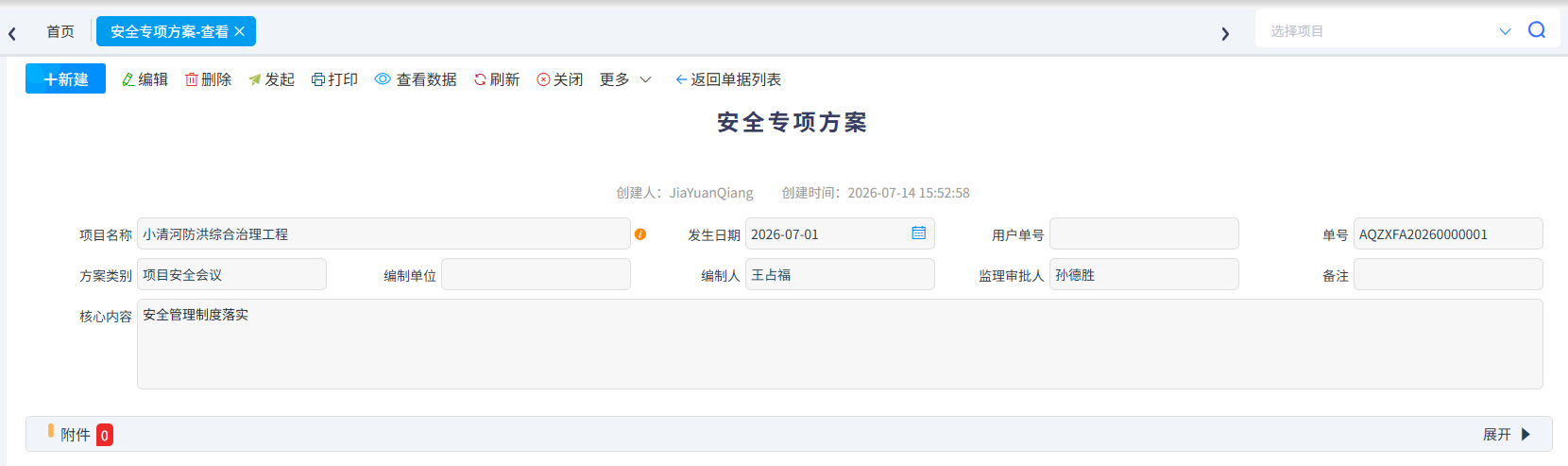Click the 附件 count badge 0
Viewport: 1568px width, 466px height.
[105, 435]
